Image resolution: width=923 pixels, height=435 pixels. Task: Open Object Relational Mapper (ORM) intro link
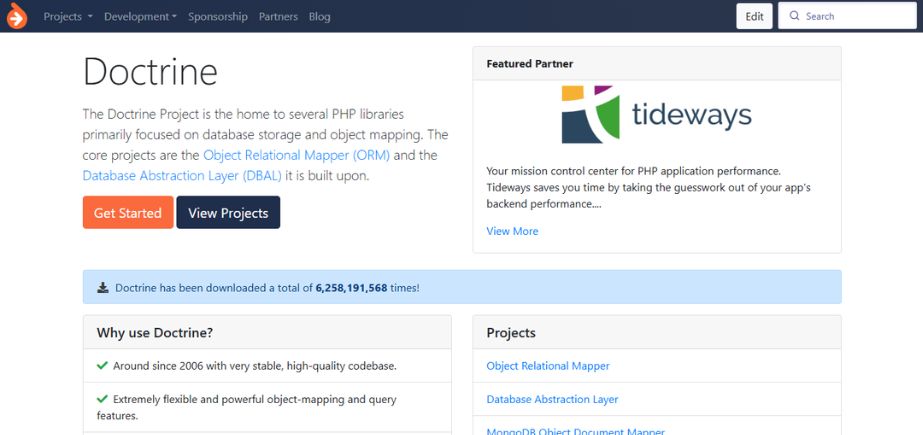[297, 155]
